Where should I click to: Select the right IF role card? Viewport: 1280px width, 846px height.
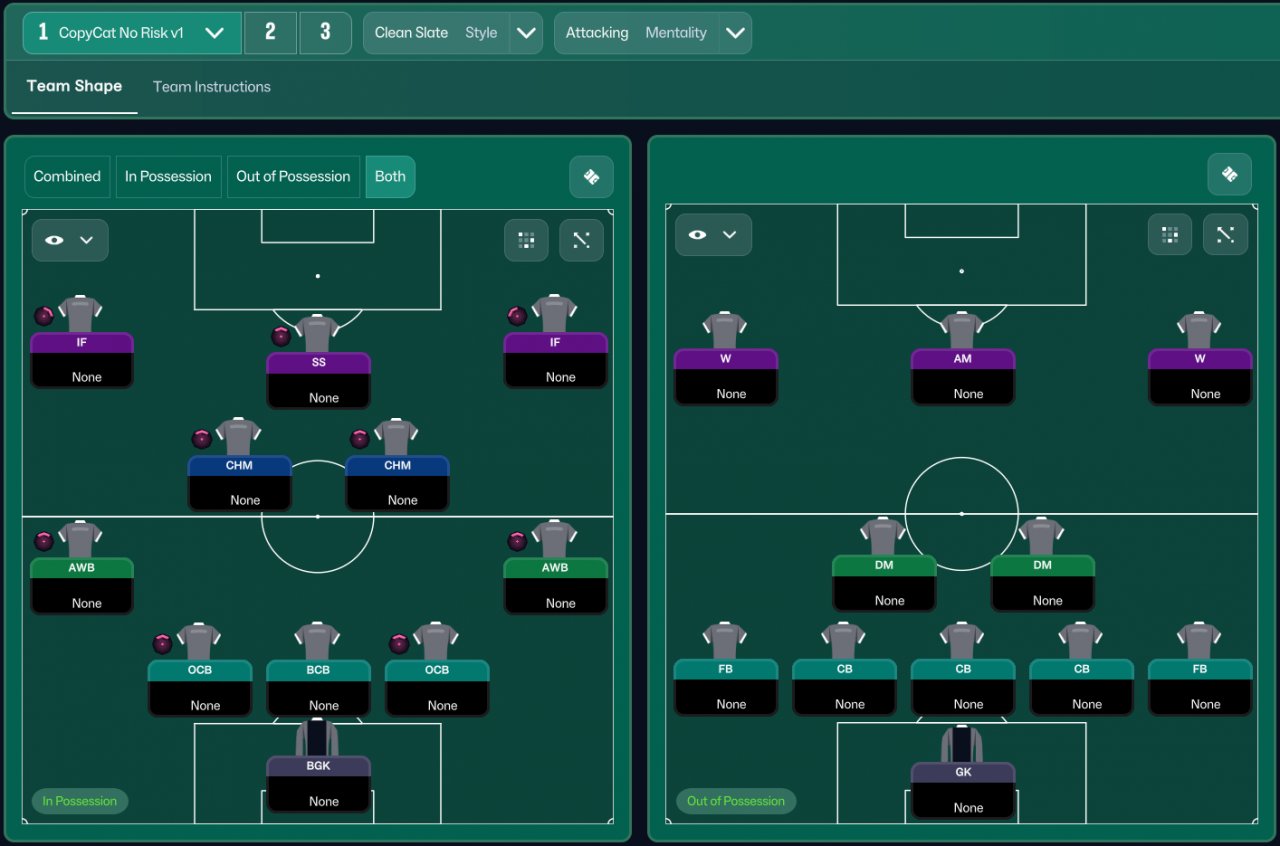pos(555,360)
